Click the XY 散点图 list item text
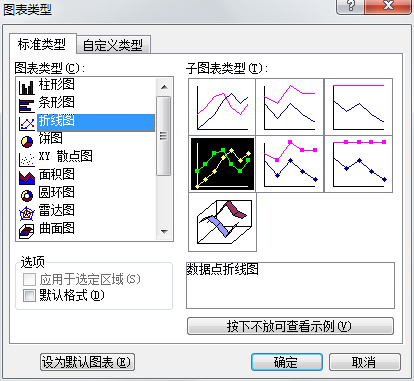The image size is (414, 381). (66, 156)
